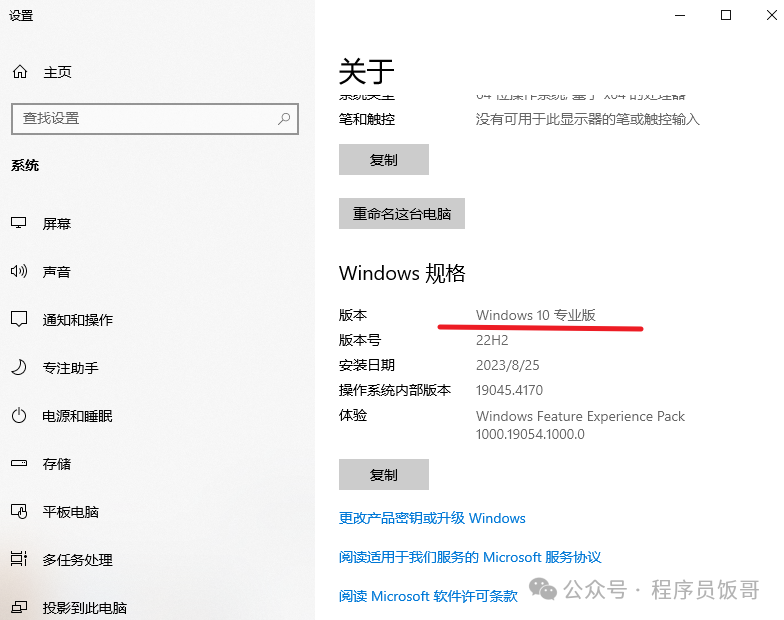Click 复制 button under Windows 规格
Viewport: 784px width, 620px height.
point(384,474)
